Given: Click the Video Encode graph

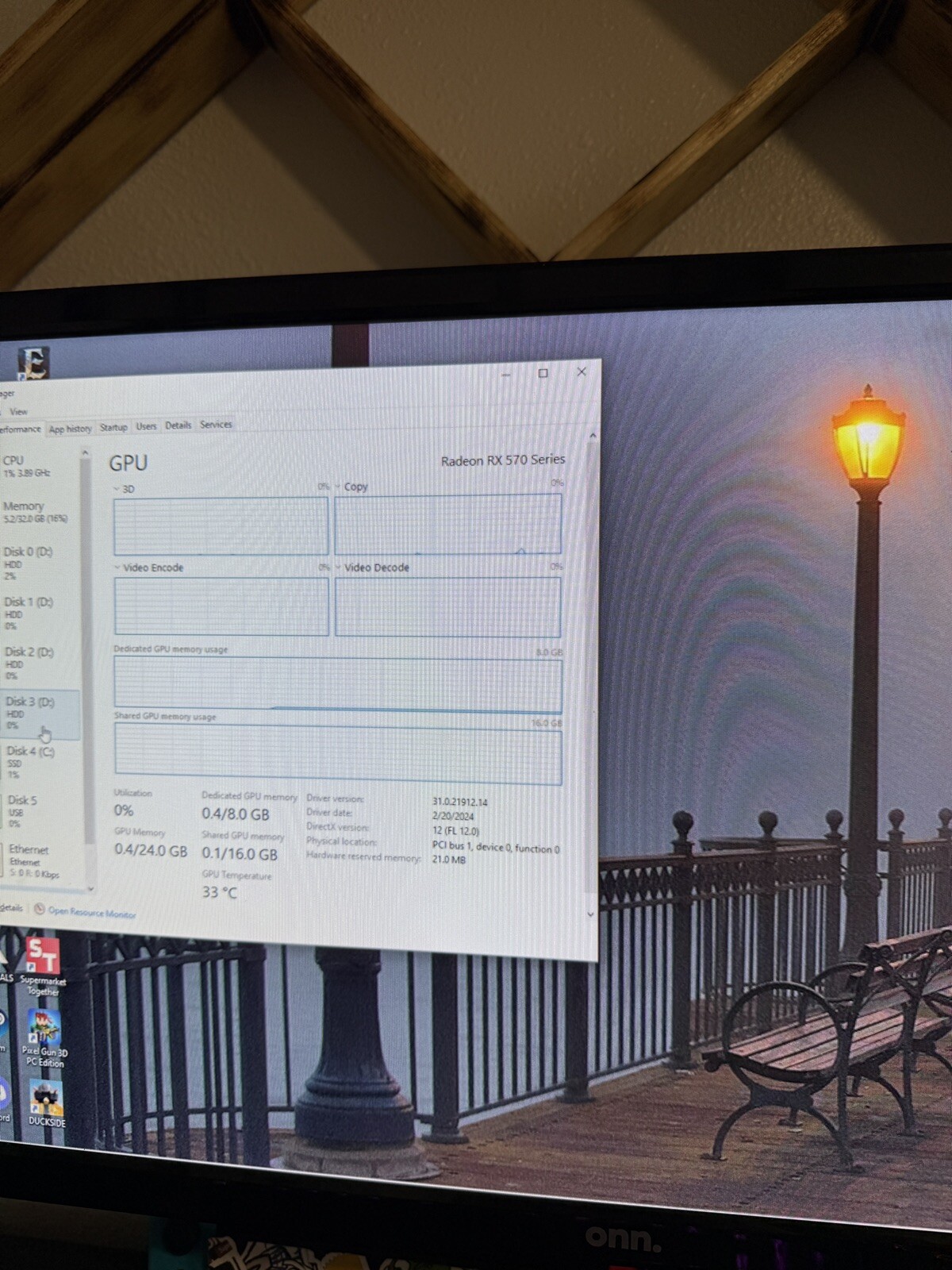Looking at the screenshot, I should point(221,606).
